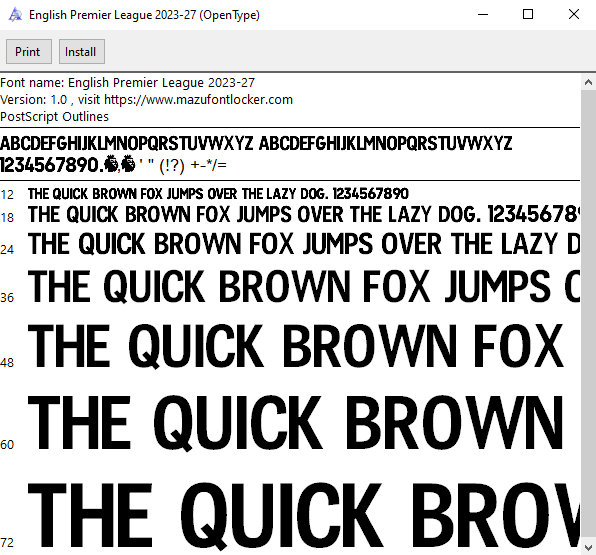Click the point size label 48
Screen dimensions: 596x555
pos(7,363)
